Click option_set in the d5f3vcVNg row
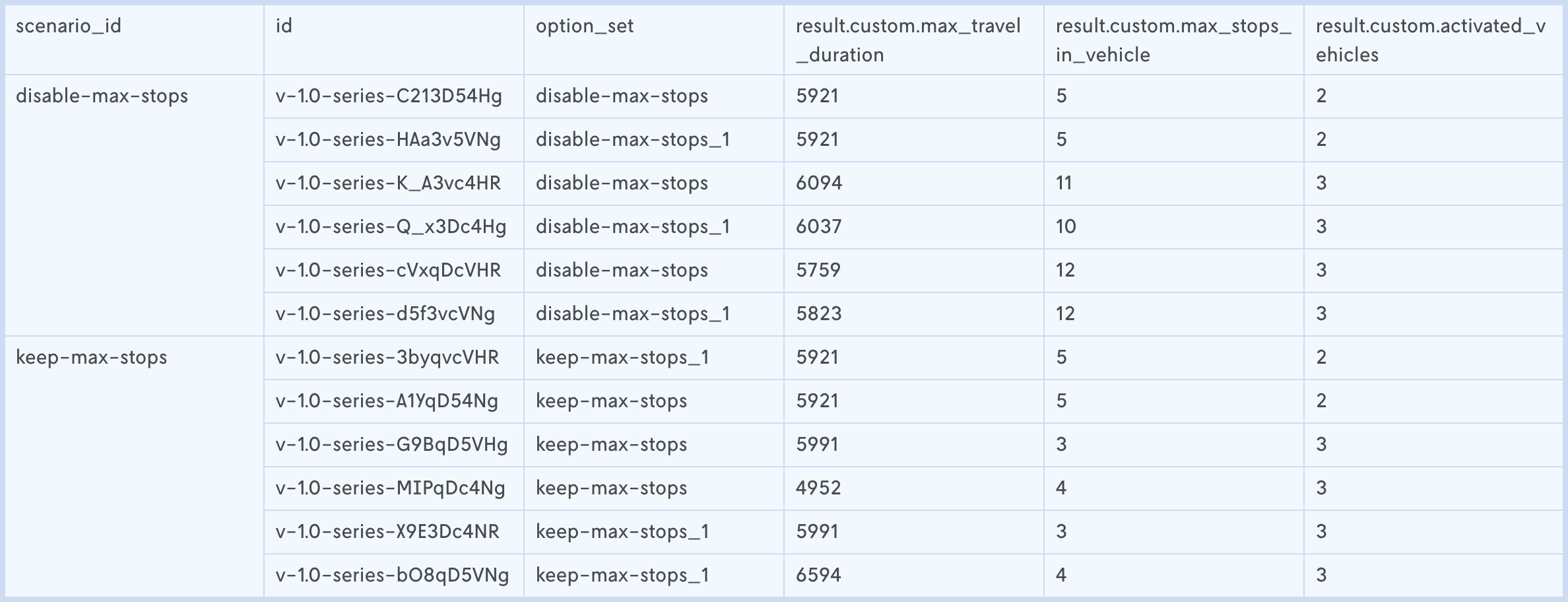 click(633, 314)
